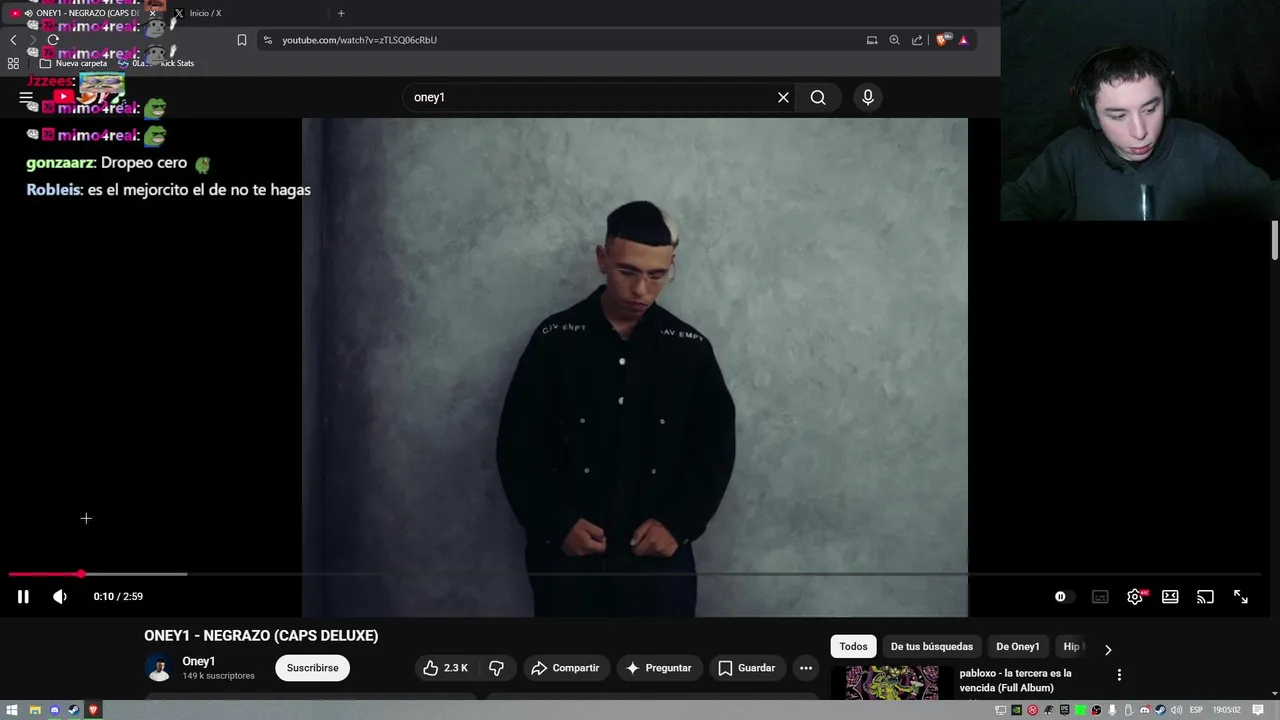The width and height of the screenshot is (1280, 720).
Task: Toggle subtitles/closed captions
Action: pyautogui.click(x=1100, y=597)
